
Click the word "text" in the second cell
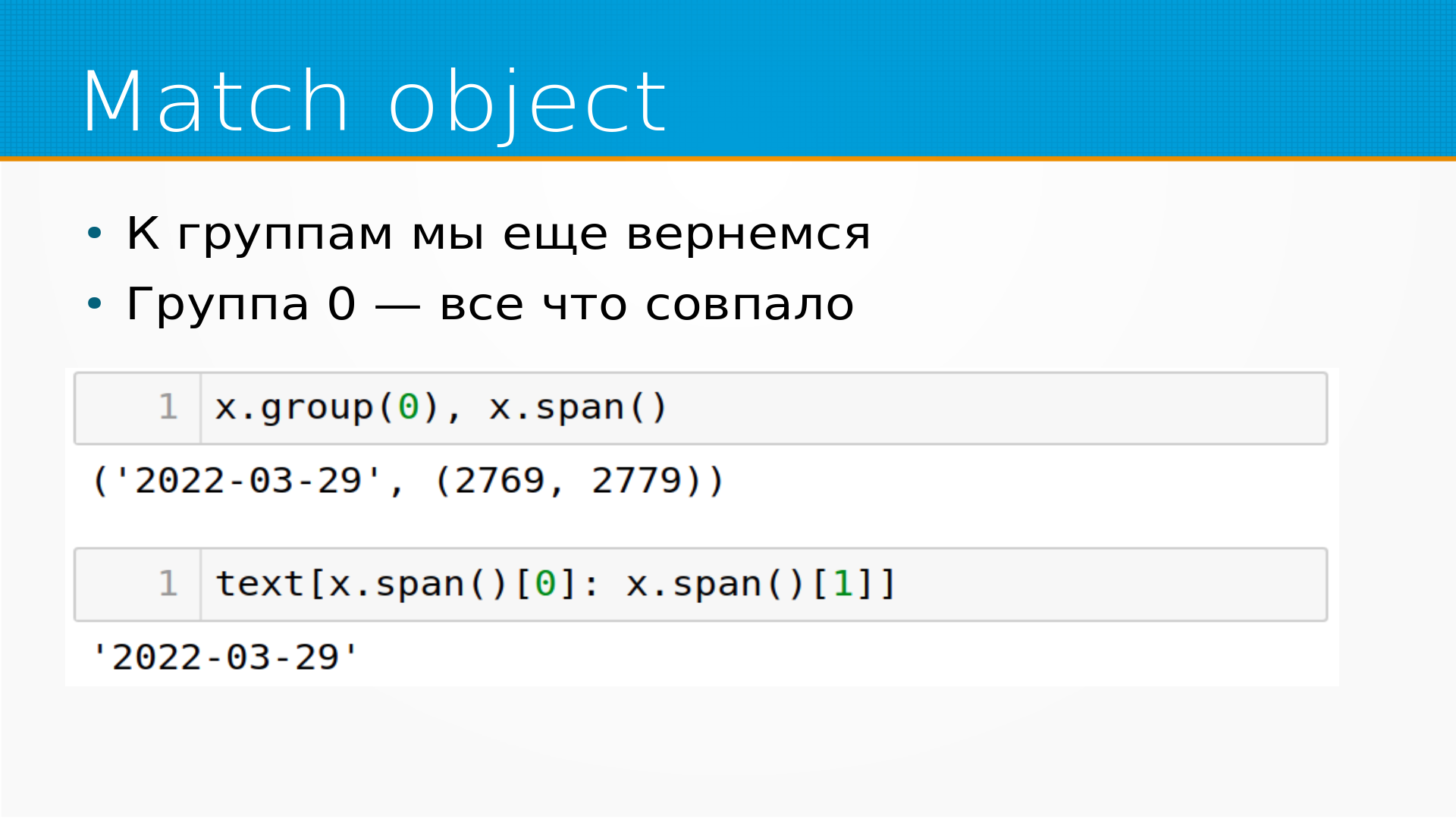[260, 584]
